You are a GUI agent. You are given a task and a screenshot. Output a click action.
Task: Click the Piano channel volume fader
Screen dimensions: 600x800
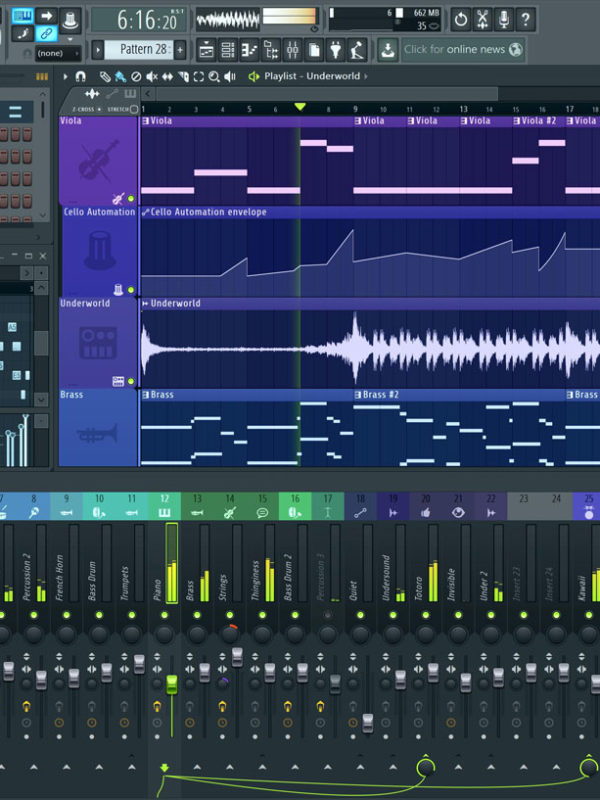pyautogui.click(x=171, y=684)
